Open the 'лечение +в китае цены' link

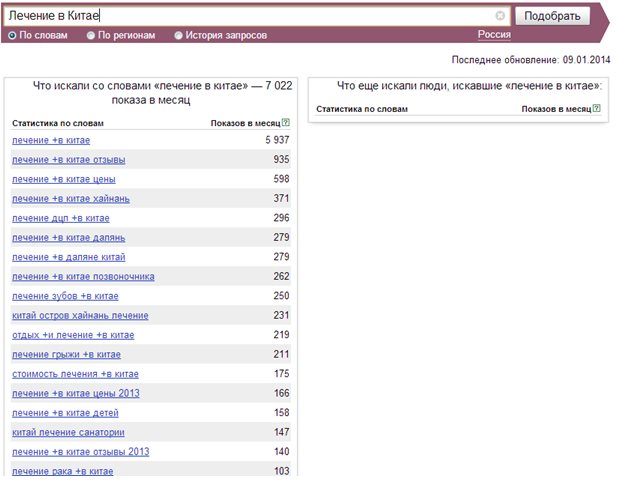64,179
